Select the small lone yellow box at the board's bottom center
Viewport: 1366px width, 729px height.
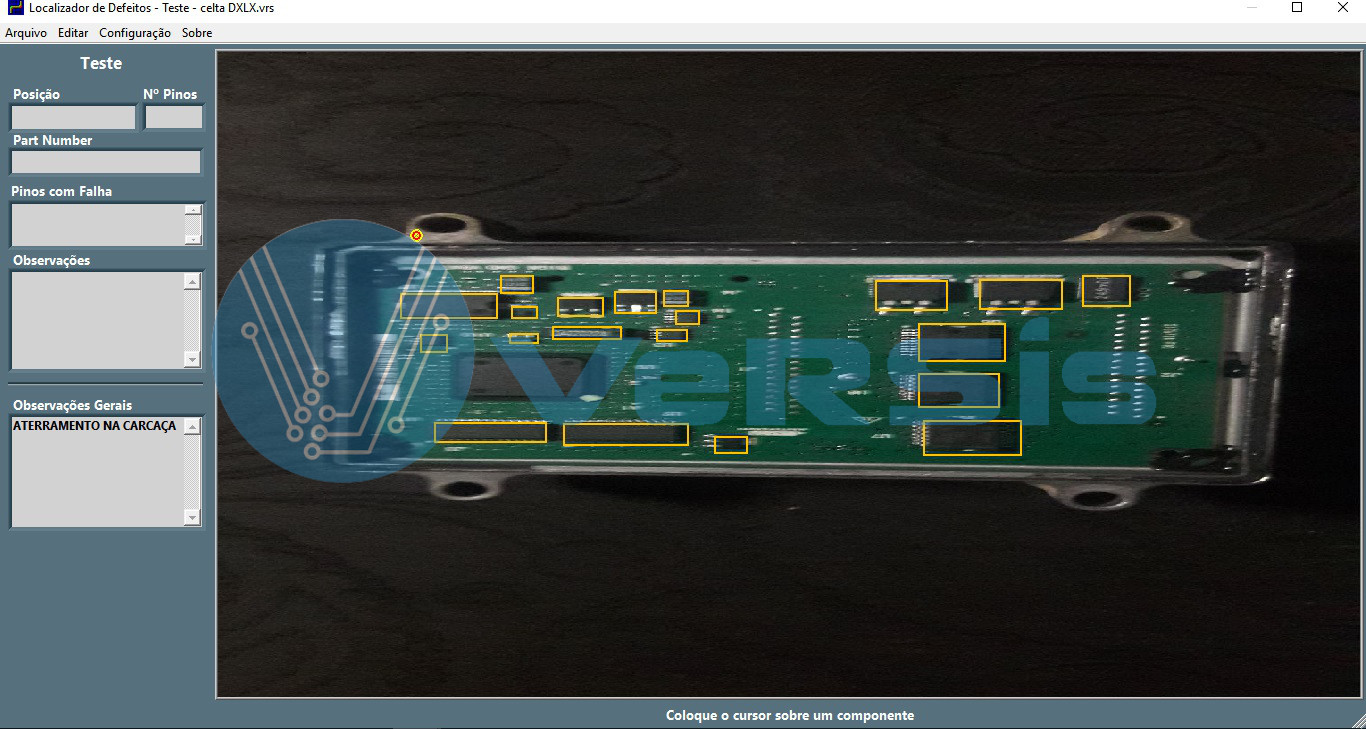(731, 445)
